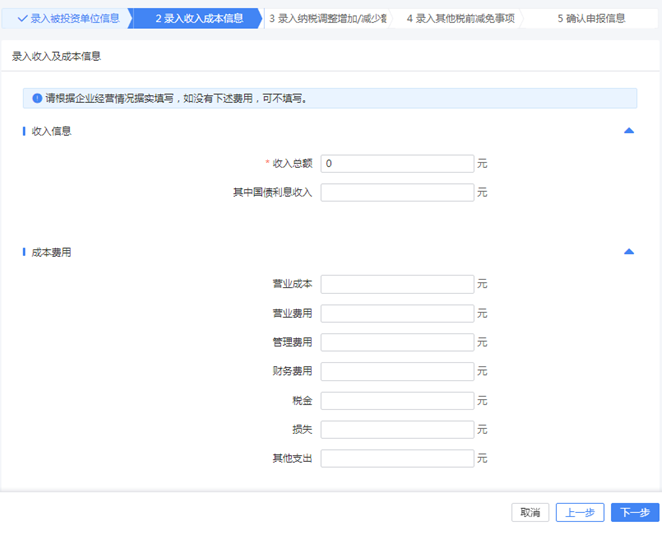668x534 pixels.
Task: Collapse the 收入信息 section
Action: (x=629, y=131)
